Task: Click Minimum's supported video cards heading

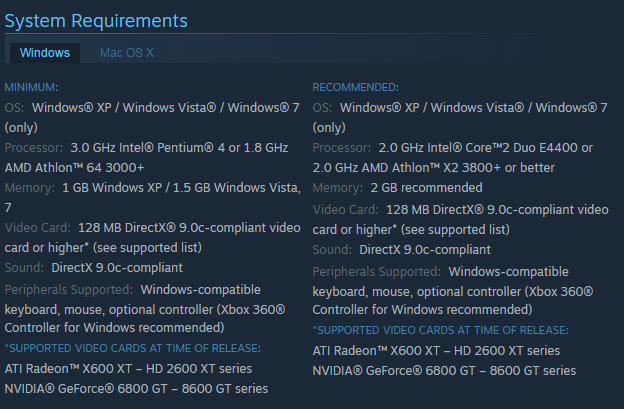Action: (133, 348)
